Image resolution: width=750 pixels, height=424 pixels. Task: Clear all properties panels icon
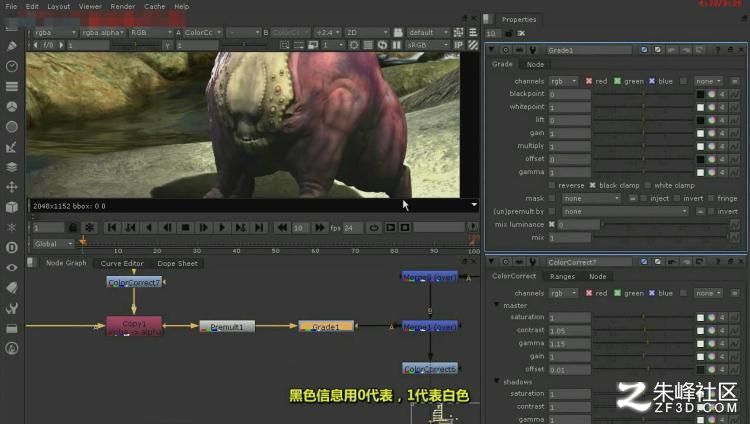[x=521, y=33]
